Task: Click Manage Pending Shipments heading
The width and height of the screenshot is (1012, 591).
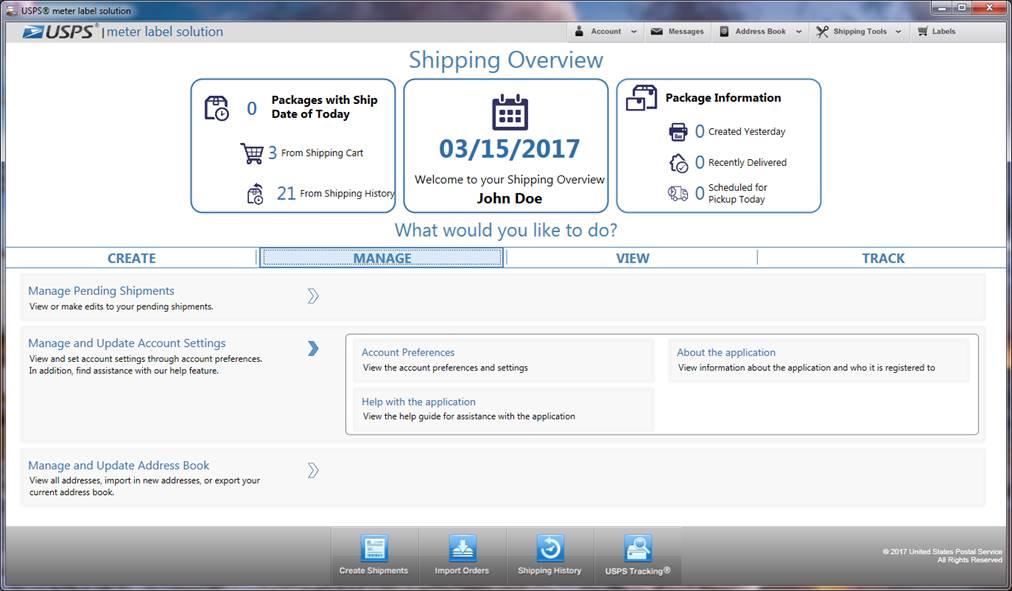Action: 101,291
